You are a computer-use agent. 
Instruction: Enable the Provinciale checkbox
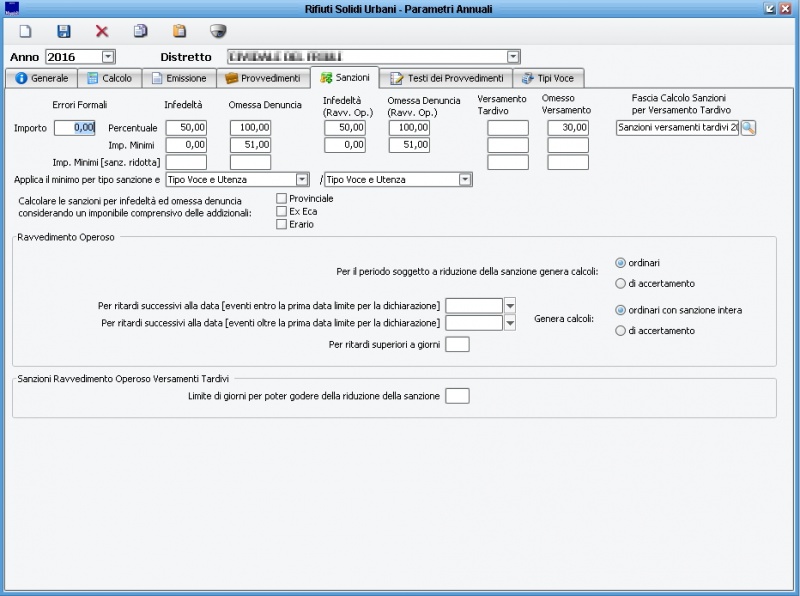click(281, 199)
